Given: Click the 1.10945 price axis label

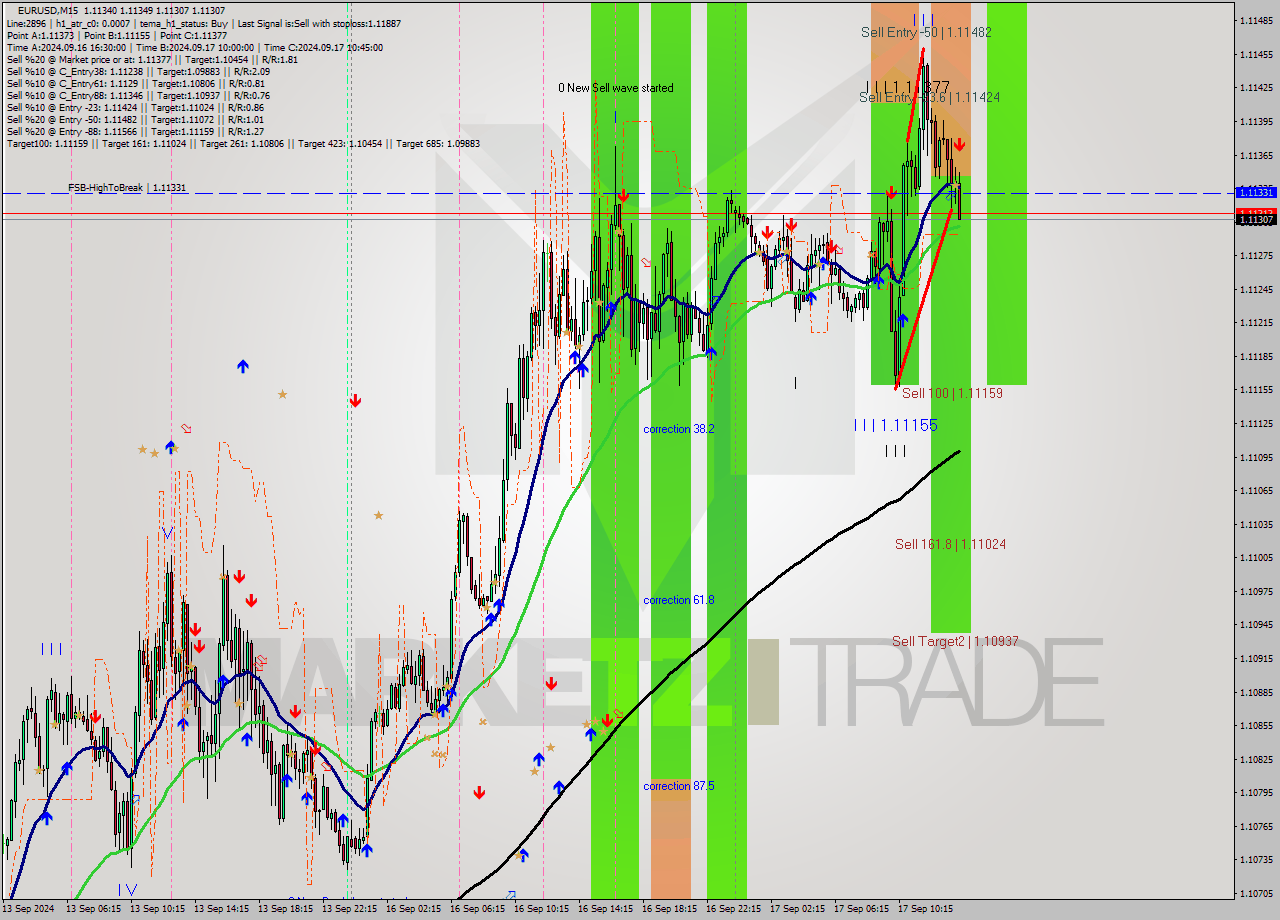Looking at the screenshot, I should [1255, 624].
